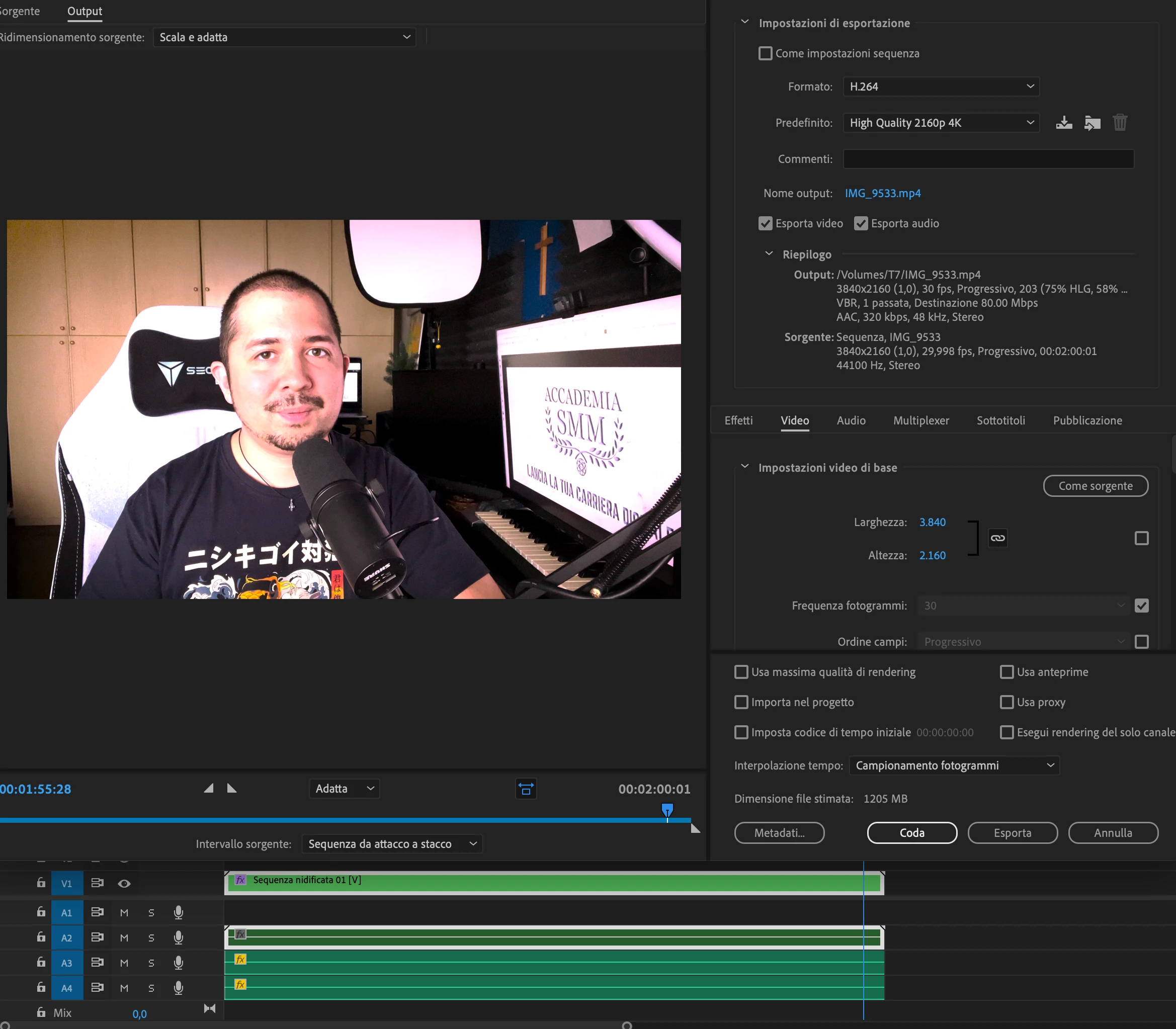Switch to the Audio tab
The width and height of the screenshot is (1176, 1029).
851,420
